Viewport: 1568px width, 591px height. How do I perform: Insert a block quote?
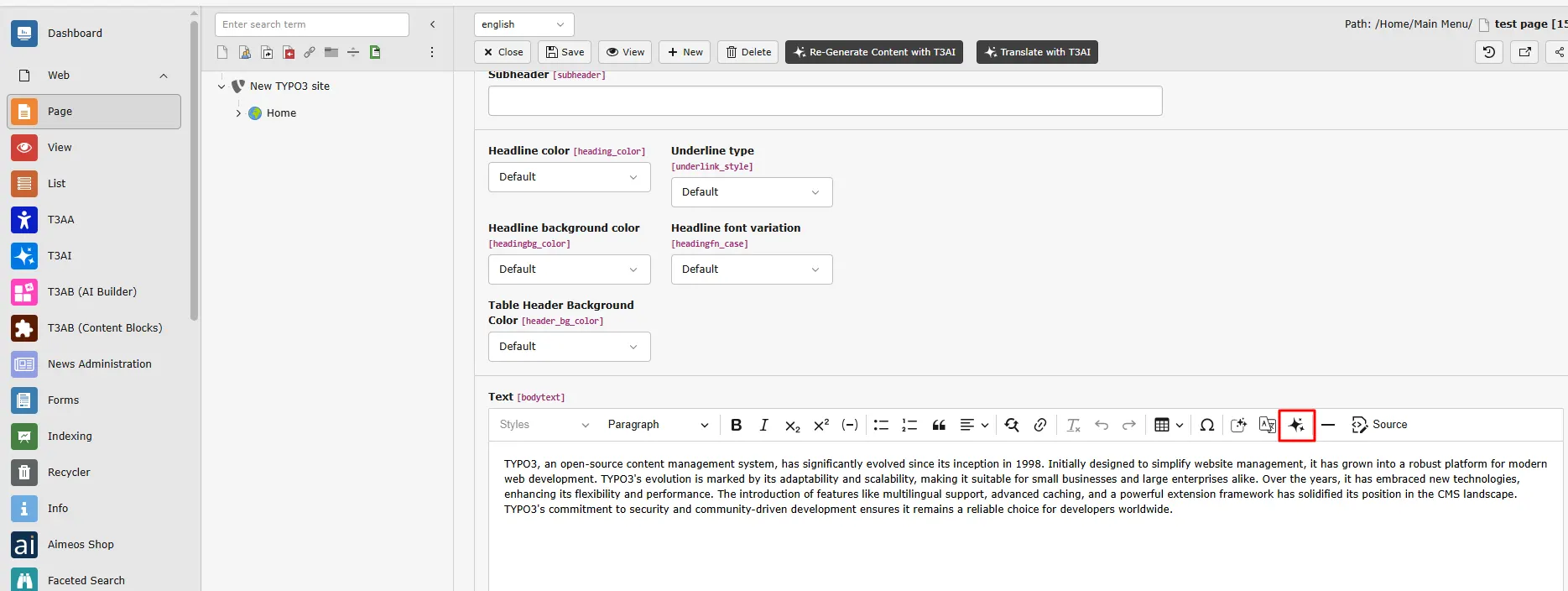939,425
